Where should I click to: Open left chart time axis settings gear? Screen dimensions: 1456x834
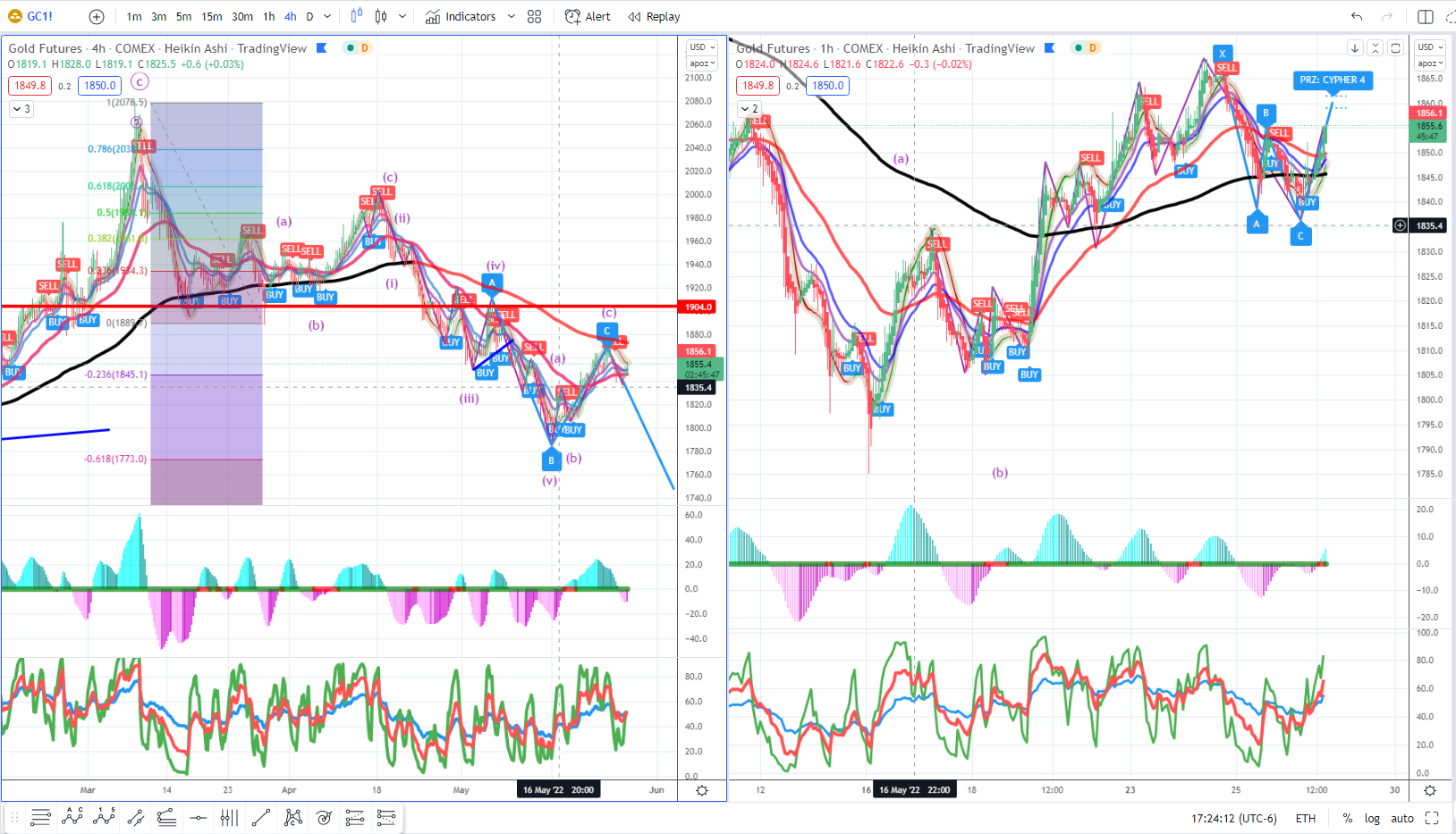702,790
